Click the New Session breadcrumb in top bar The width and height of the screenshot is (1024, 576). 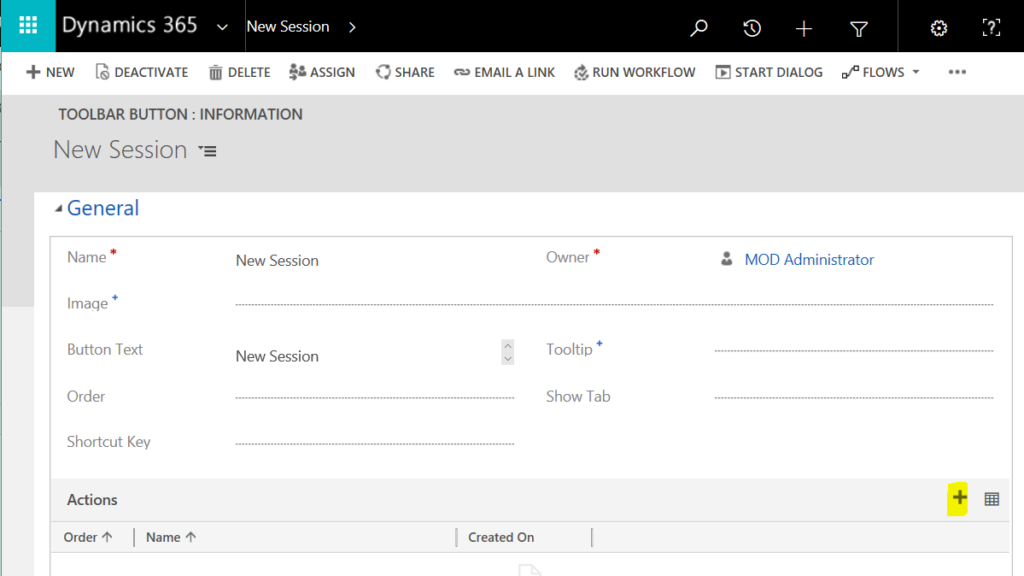pos(288,27)
